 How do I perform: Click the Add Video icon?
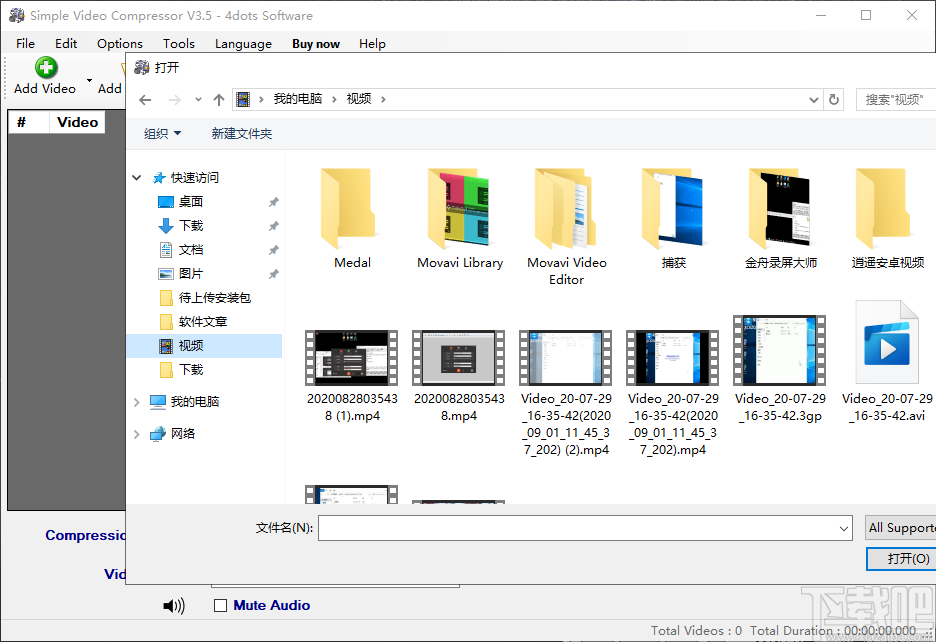click(46, 68)
